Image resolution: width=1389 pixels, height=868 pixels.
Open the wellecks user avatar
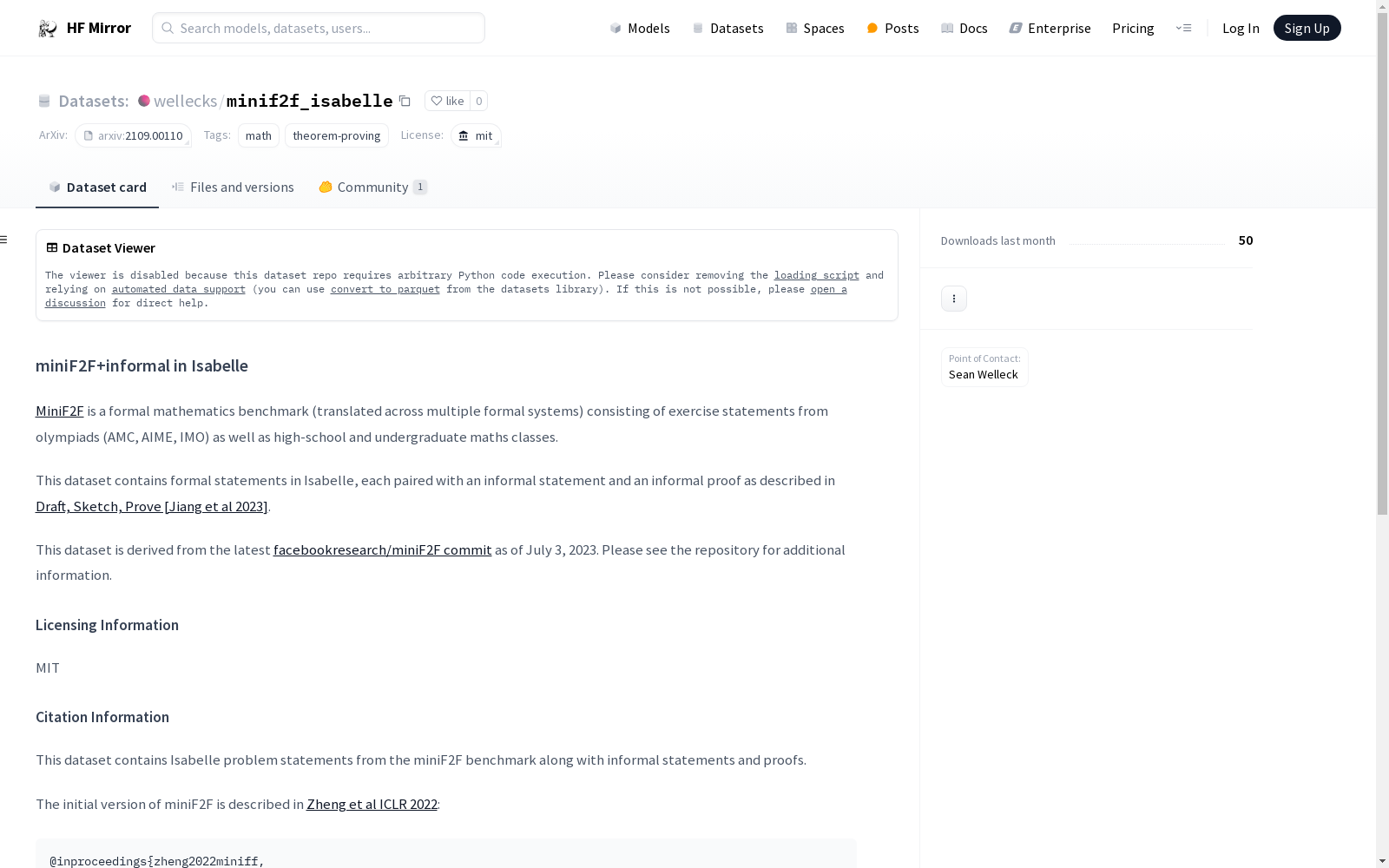click(x=144, y=101)
